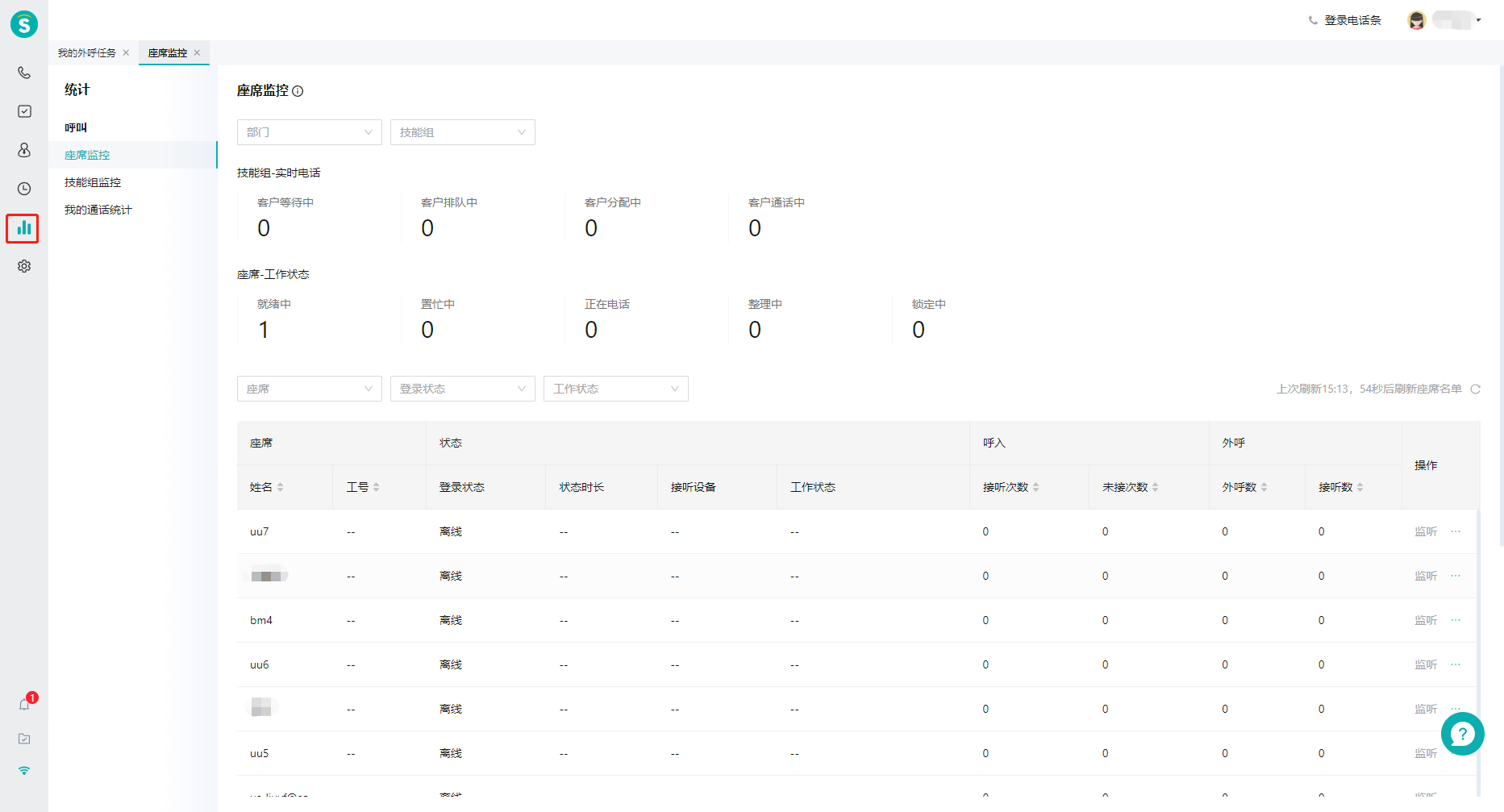Click 监听 for the bm4 row

pyautogui.click(x=1426, y=620)
